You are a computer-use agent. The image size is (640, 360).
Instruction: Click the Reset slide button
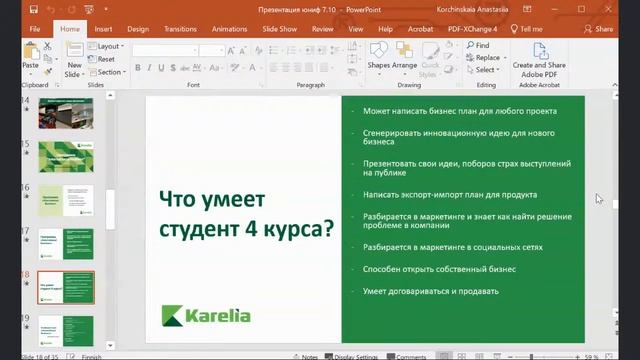coord(102,59)
